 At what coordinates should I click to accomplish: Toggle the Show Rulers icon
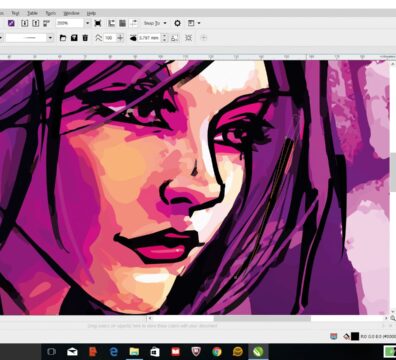111,23
